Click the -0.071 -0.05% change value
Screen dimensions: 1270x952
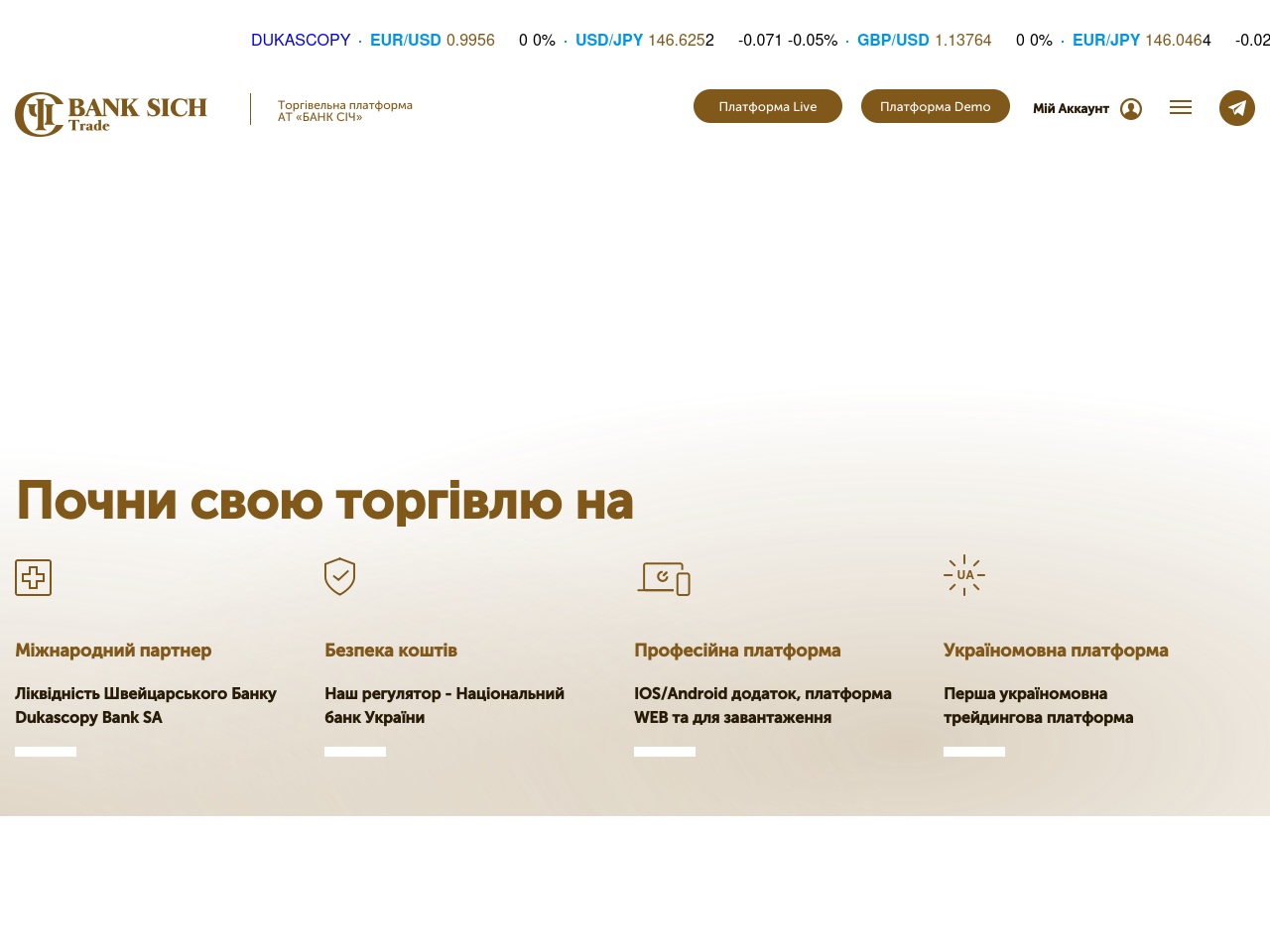(x=788, y=41)
